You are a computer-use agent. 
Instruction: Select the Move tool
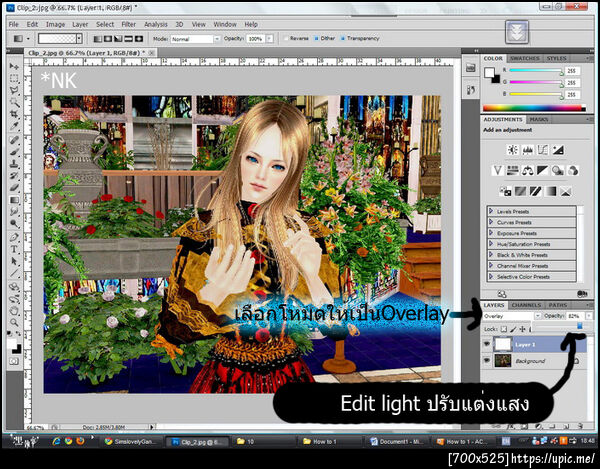tap(14, 66)
